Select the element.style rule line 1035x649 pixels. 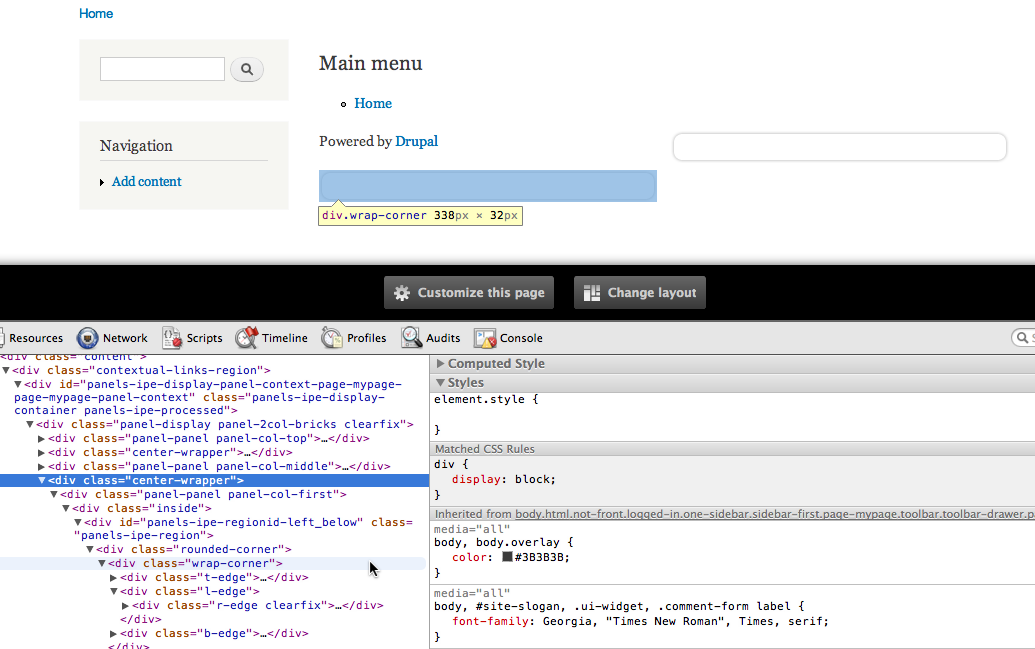pyautogui.click(x=486, y=399)
